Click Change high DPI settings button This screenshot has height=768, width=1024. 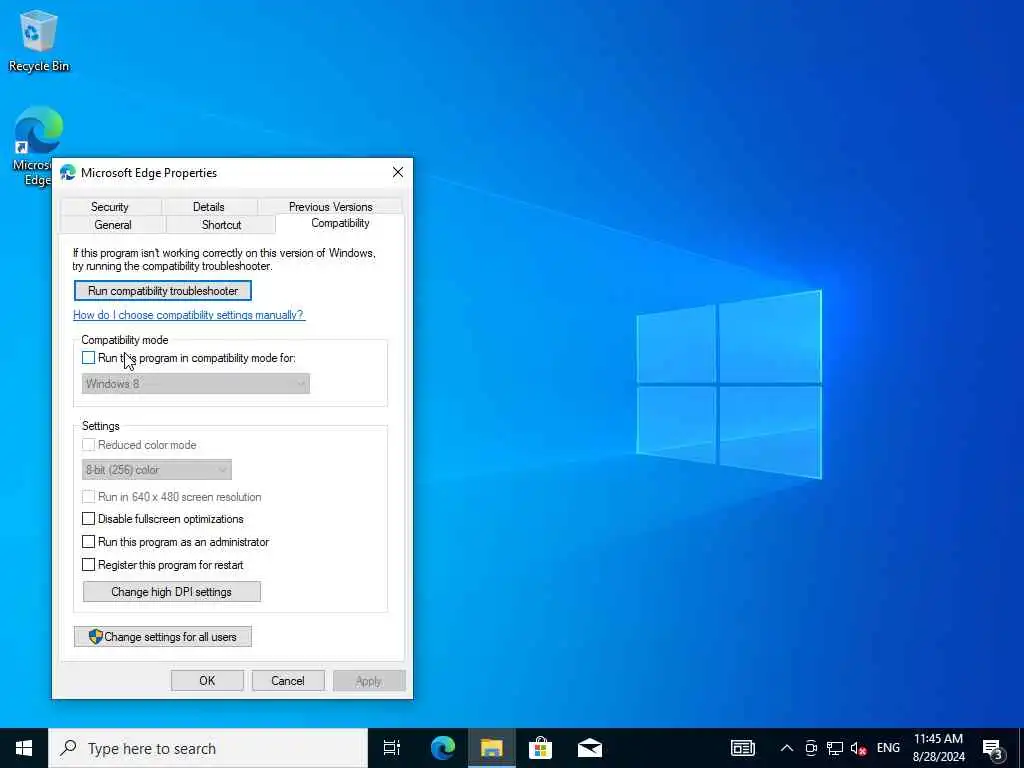172,592
